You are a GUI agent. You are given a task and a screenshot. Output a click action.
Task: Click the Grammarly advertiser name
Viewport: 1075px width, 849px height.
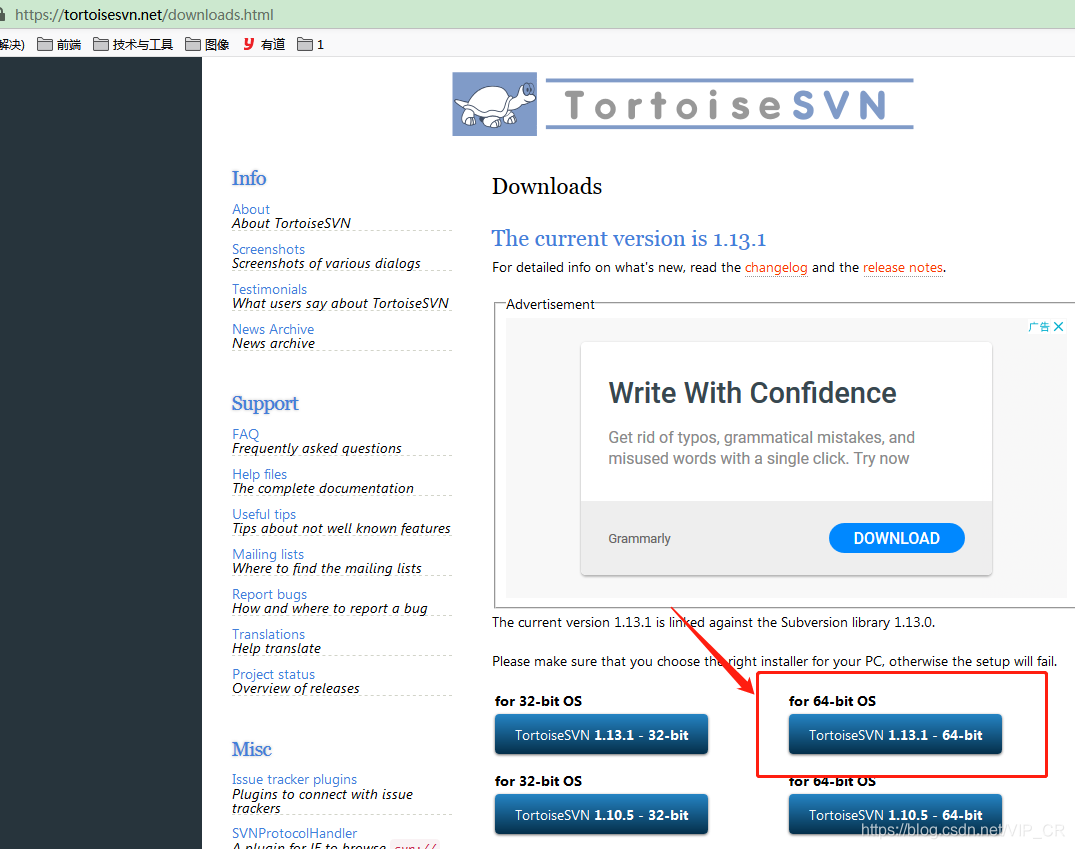[x=639, y=538]
